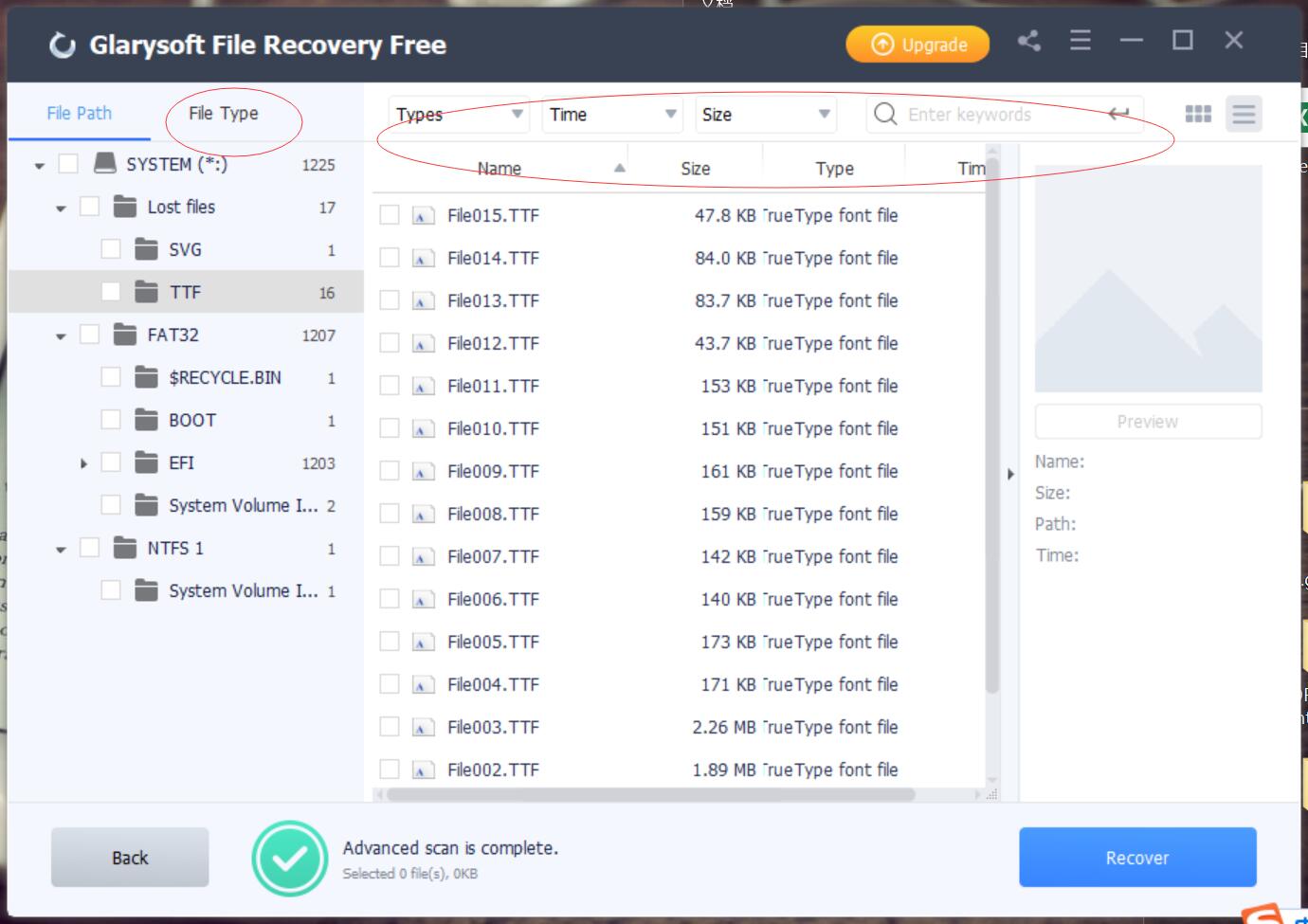Switch to list view
This screenshot has width=1308, height=924.
click(x=1244, y=114)
